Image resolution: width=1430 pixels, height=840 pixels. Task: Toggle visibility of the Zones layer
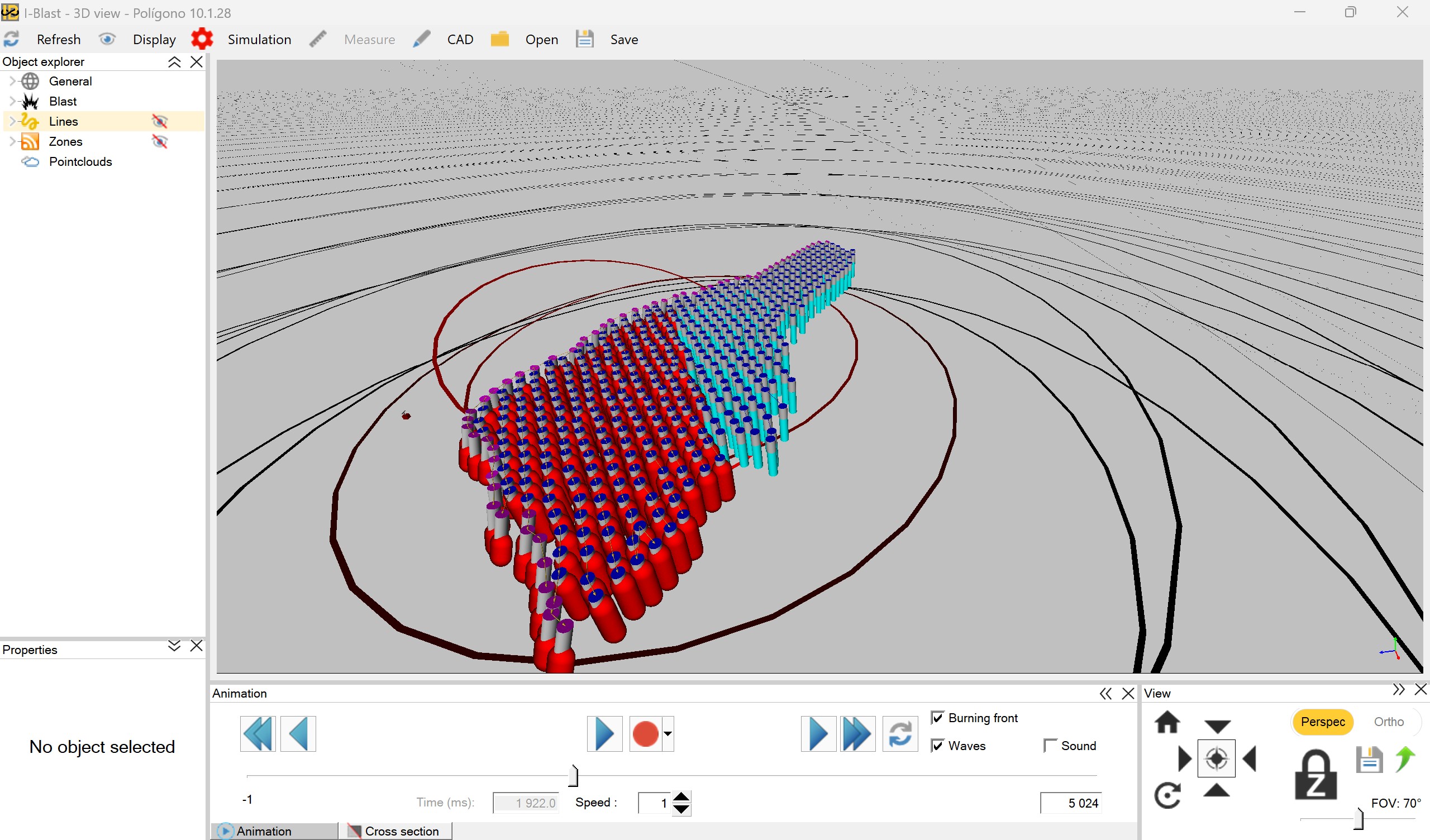(x=160, y=142)
